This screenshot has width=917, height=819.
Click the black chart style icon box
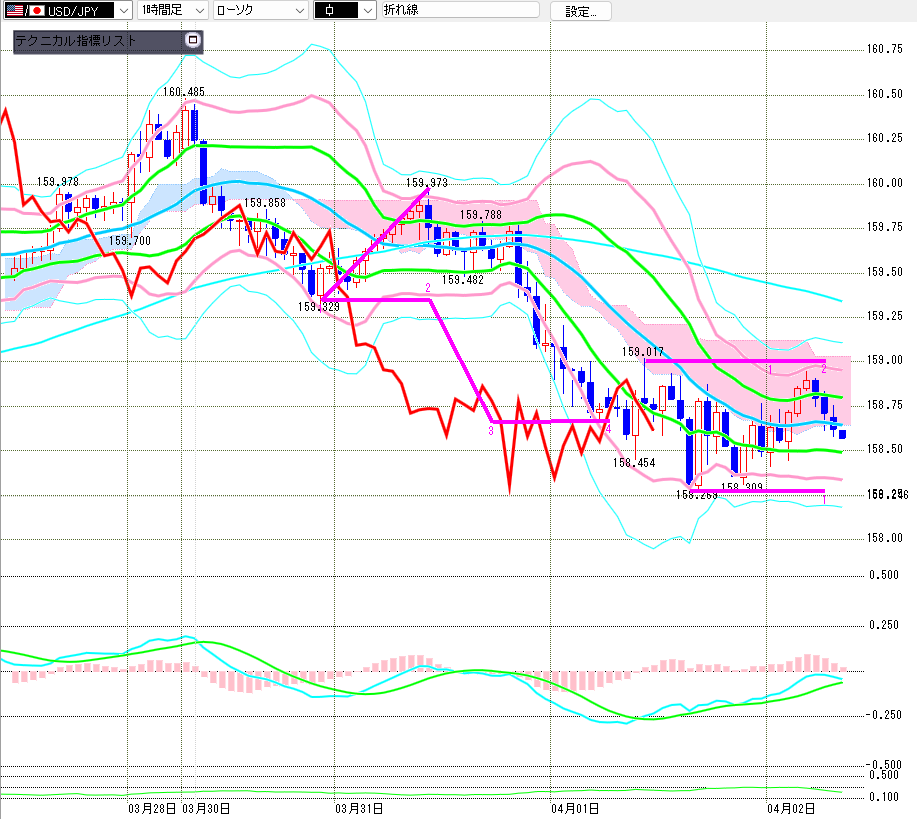tap(335, 10)
